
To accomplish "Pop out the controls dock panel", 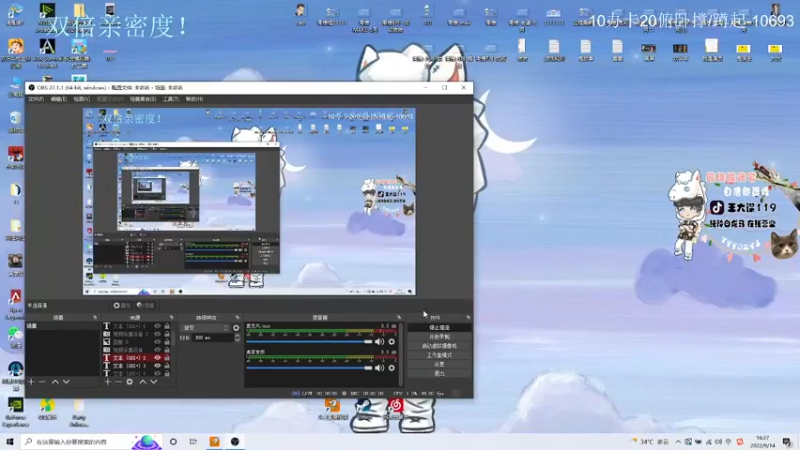I will pyautogui.click(x=468, y=317).
